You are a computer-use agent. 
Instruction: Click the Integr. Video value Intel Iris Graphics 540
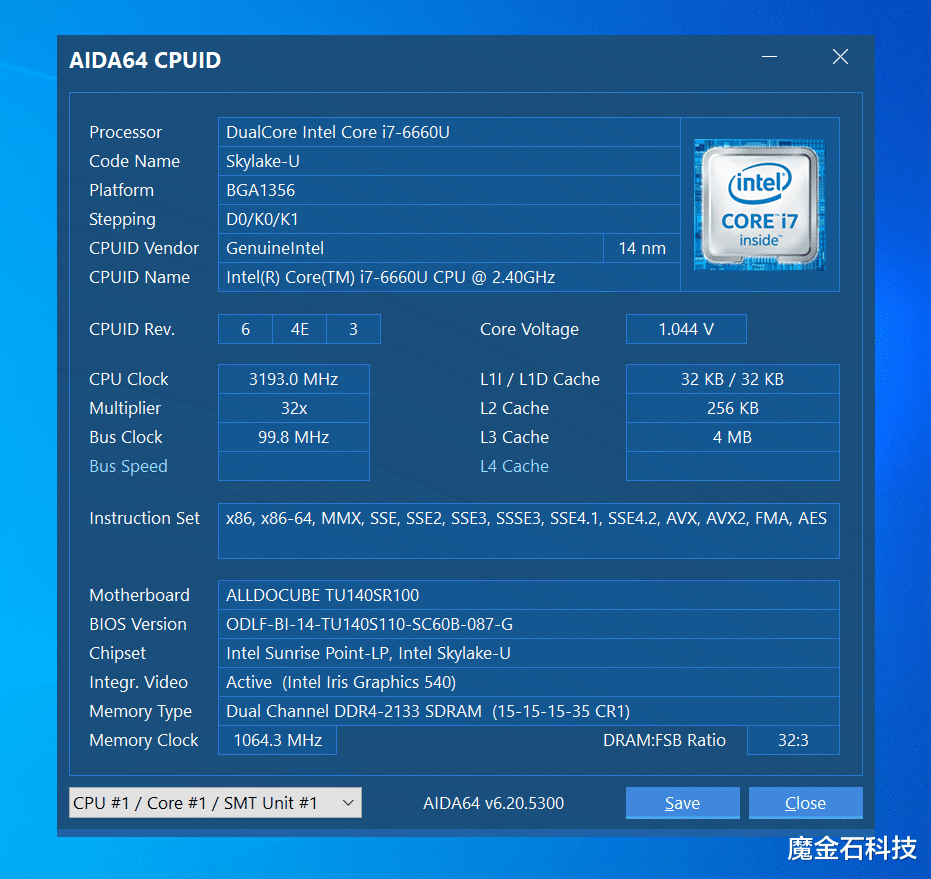point(529,682)
